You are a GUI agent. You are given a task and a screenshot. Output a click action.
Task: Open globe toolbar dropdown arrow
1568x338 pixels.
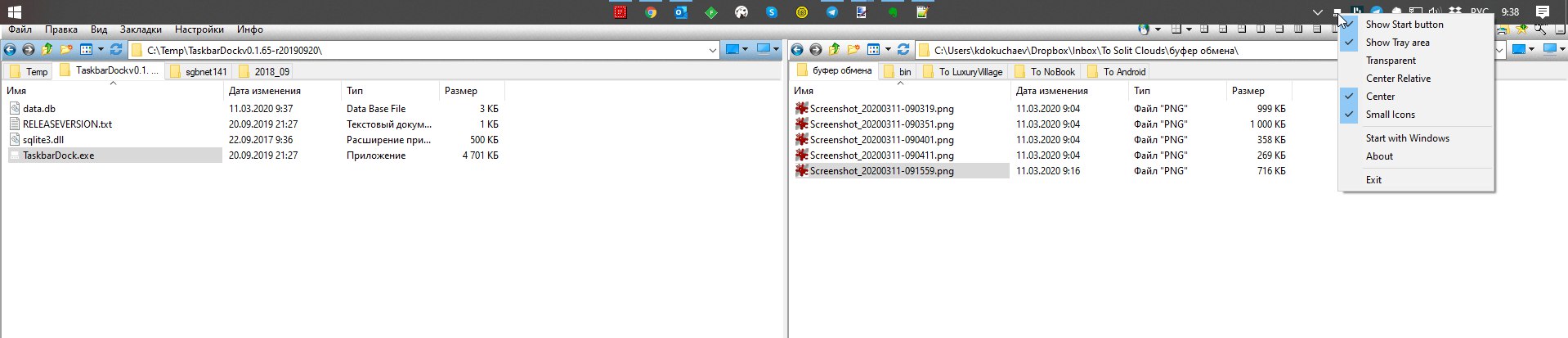[1158, 29]
